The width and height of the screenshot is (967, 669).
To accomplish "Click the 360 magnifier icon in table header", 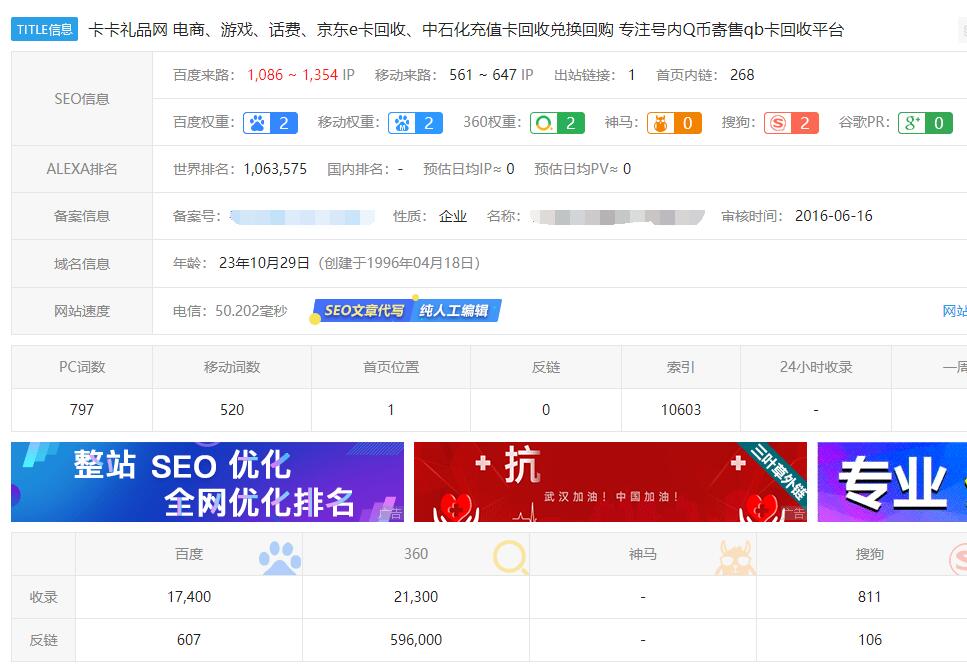I will point(510,557).
